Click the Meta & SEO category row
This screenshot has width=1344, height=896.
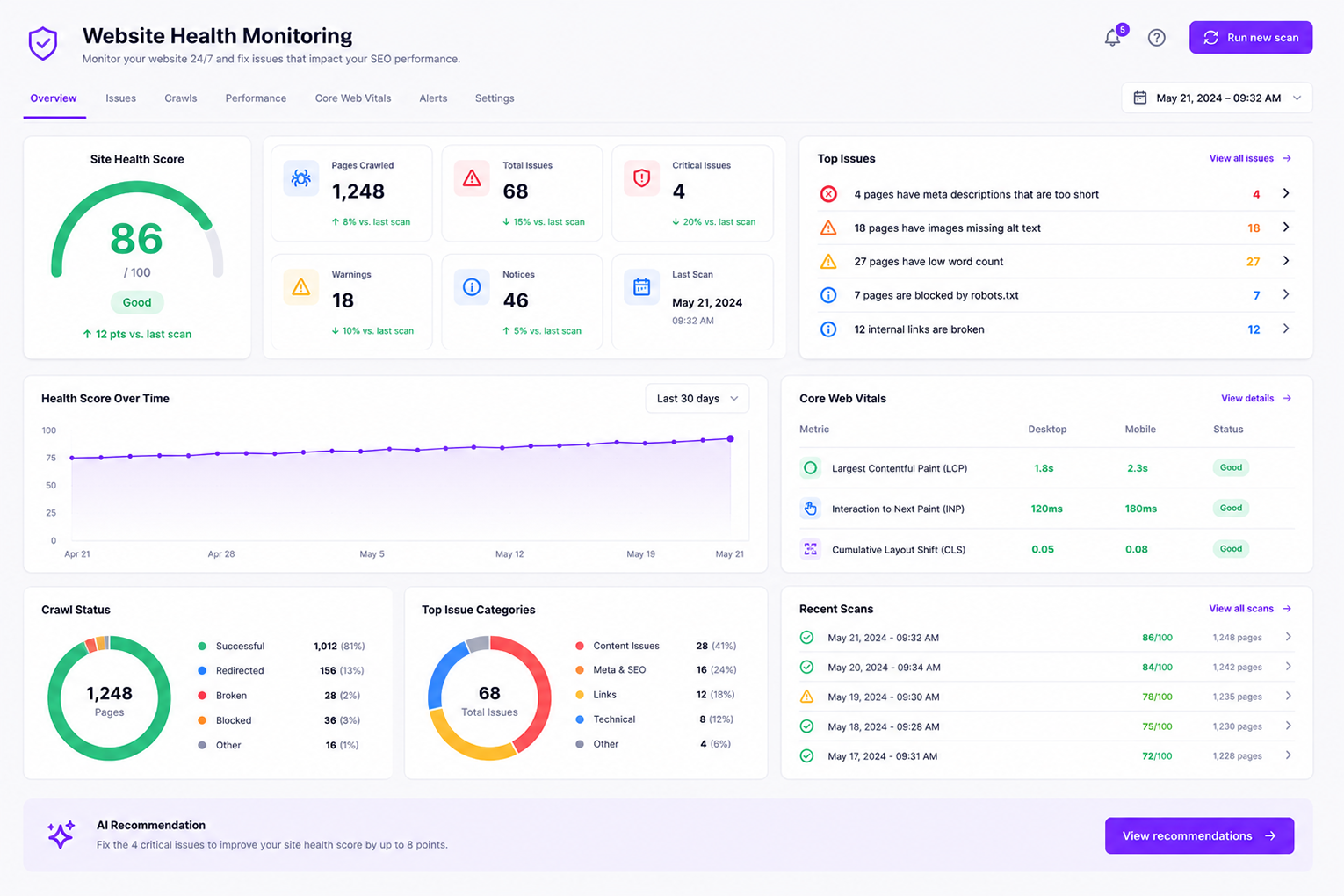tap(655, 670)
